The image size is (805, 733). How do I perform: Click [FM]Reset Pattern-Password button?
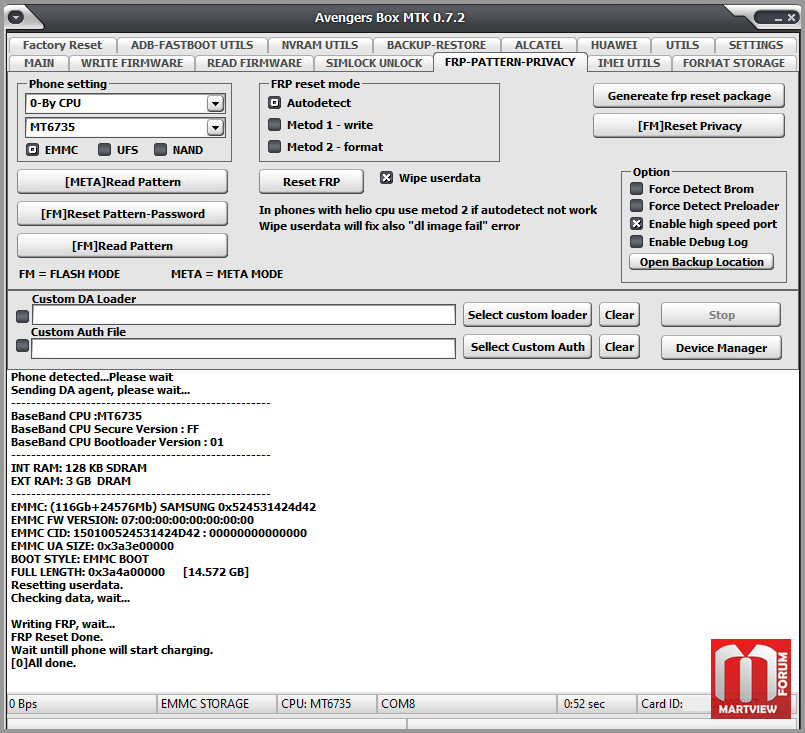[x=123, y=214]
